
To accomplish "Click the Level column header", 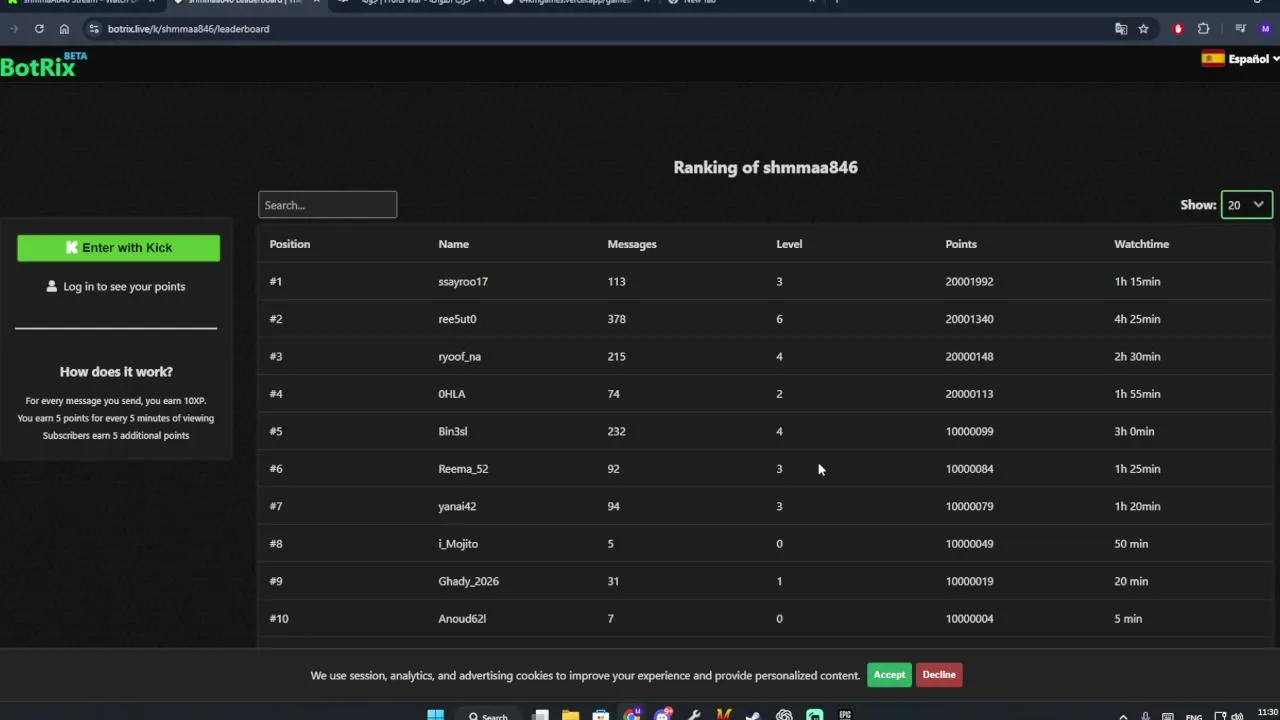I will point(789,244).
